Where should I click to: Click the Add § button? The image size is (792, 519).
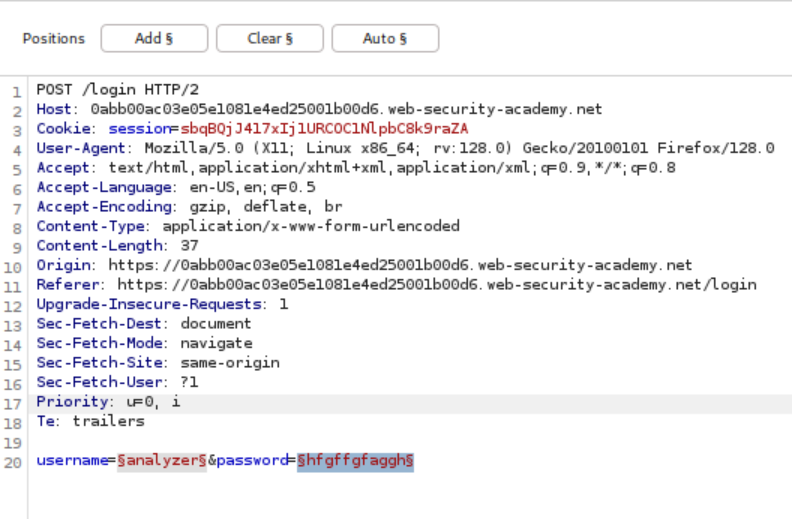coord(154,38)
